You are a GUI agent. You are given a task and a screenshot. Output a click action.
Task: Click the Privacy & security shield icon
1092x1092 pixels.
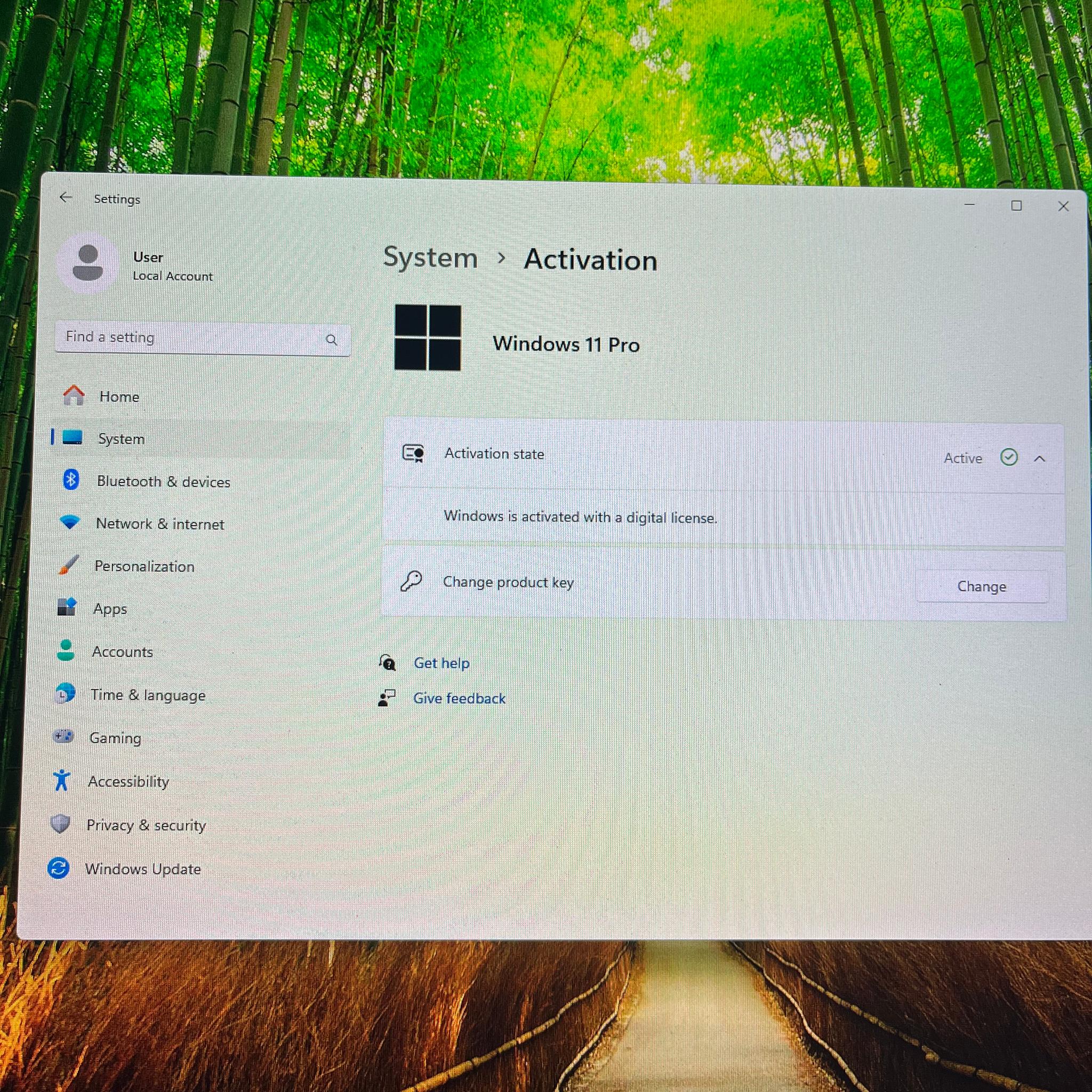coord(60,823)
